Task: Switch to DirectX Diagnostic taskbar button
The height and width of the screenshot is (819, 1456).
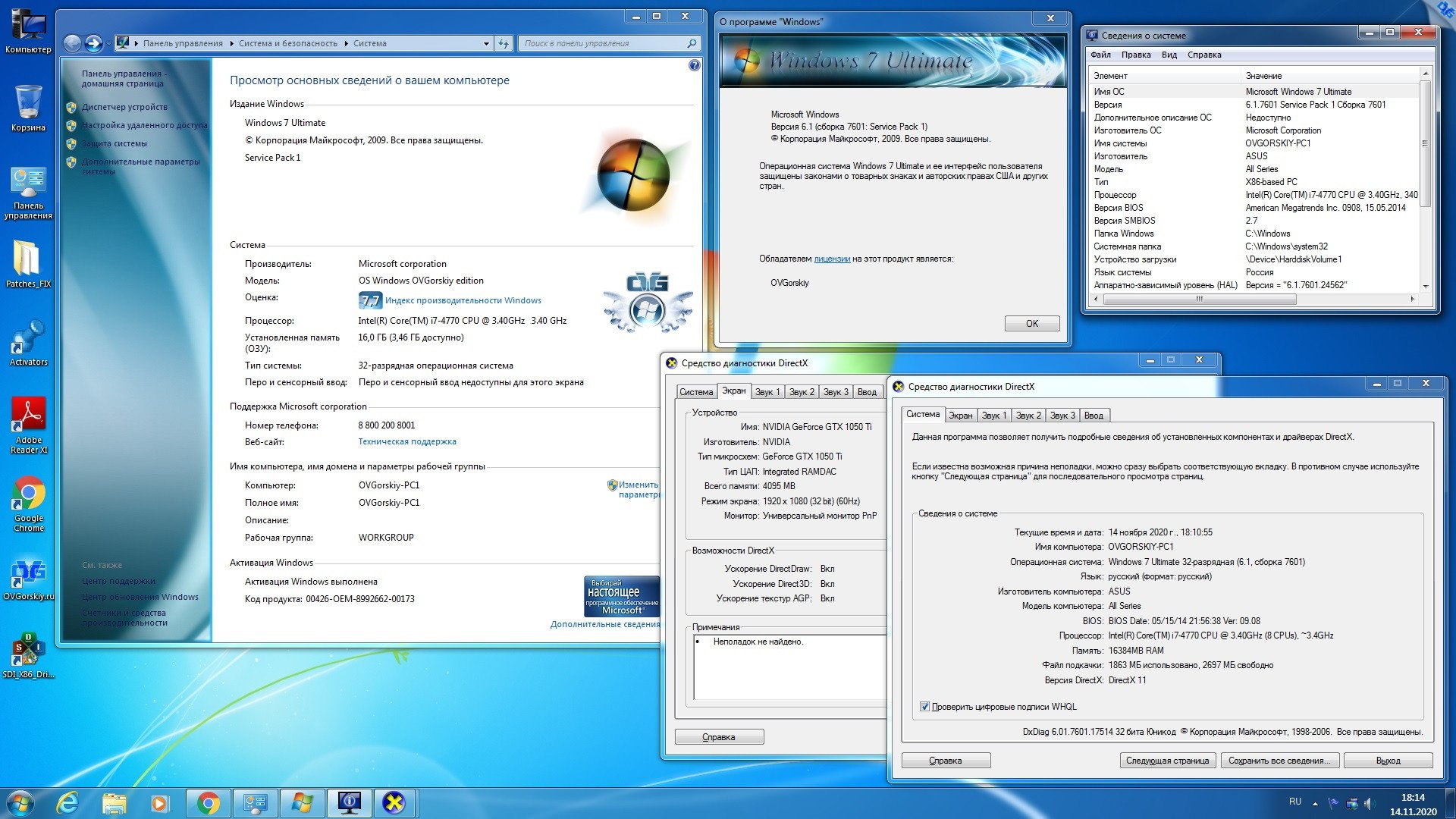Action: tap(395, 803)
